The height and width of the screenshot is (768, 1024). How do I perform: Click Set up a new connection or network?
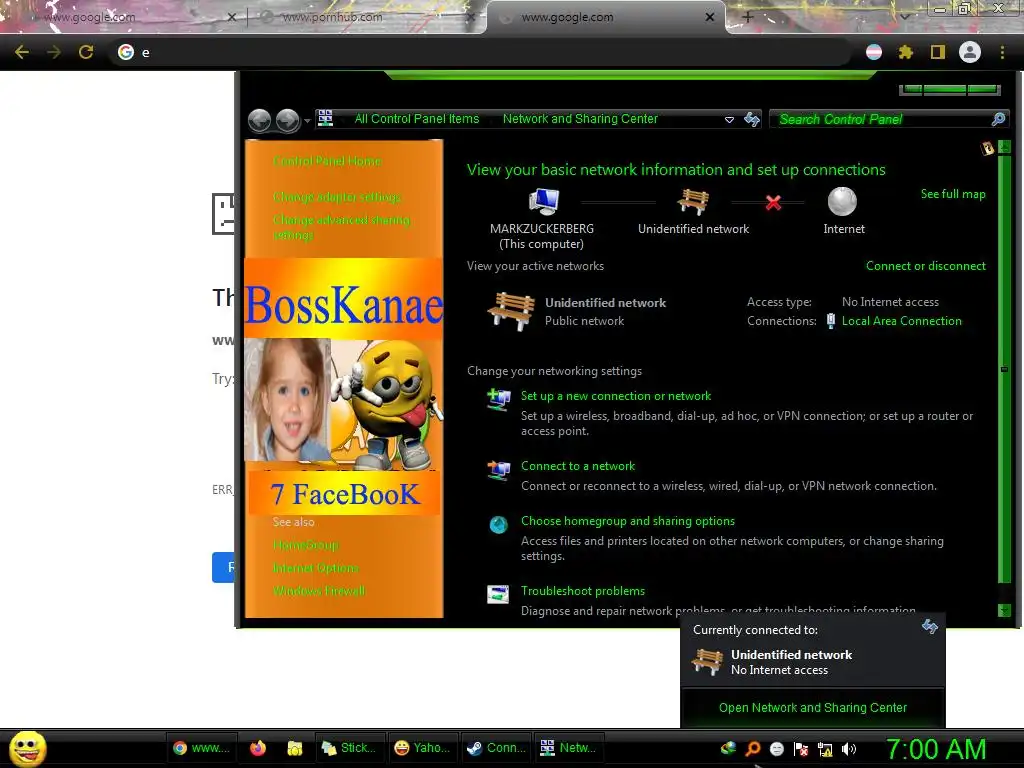[616, 396]
